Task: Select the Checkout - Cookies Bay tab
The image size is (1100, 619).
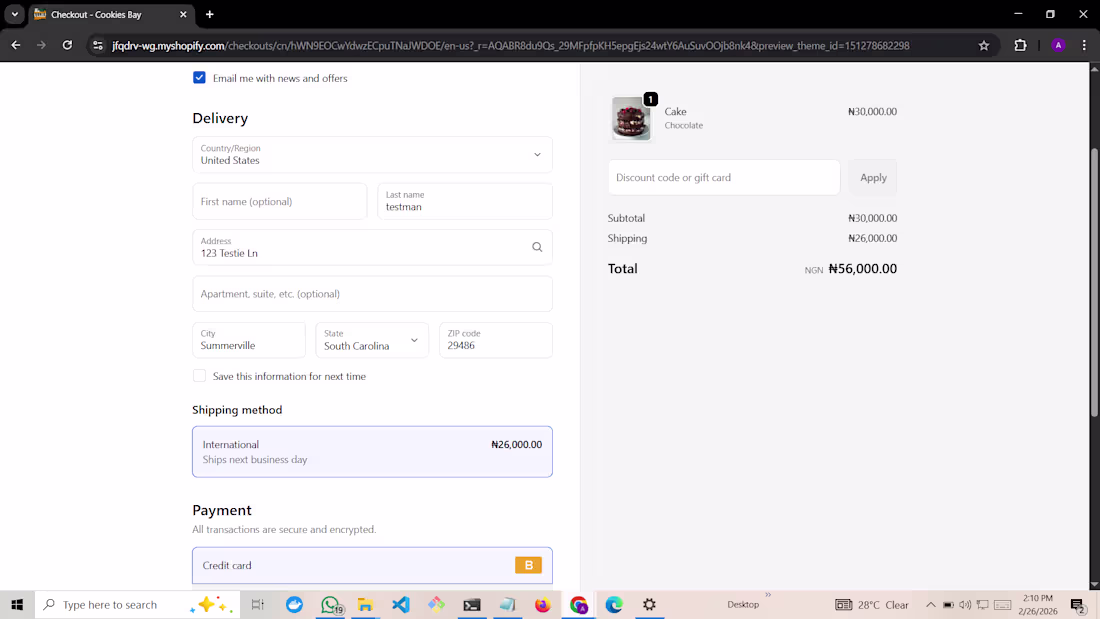Action: coord(111,14)
